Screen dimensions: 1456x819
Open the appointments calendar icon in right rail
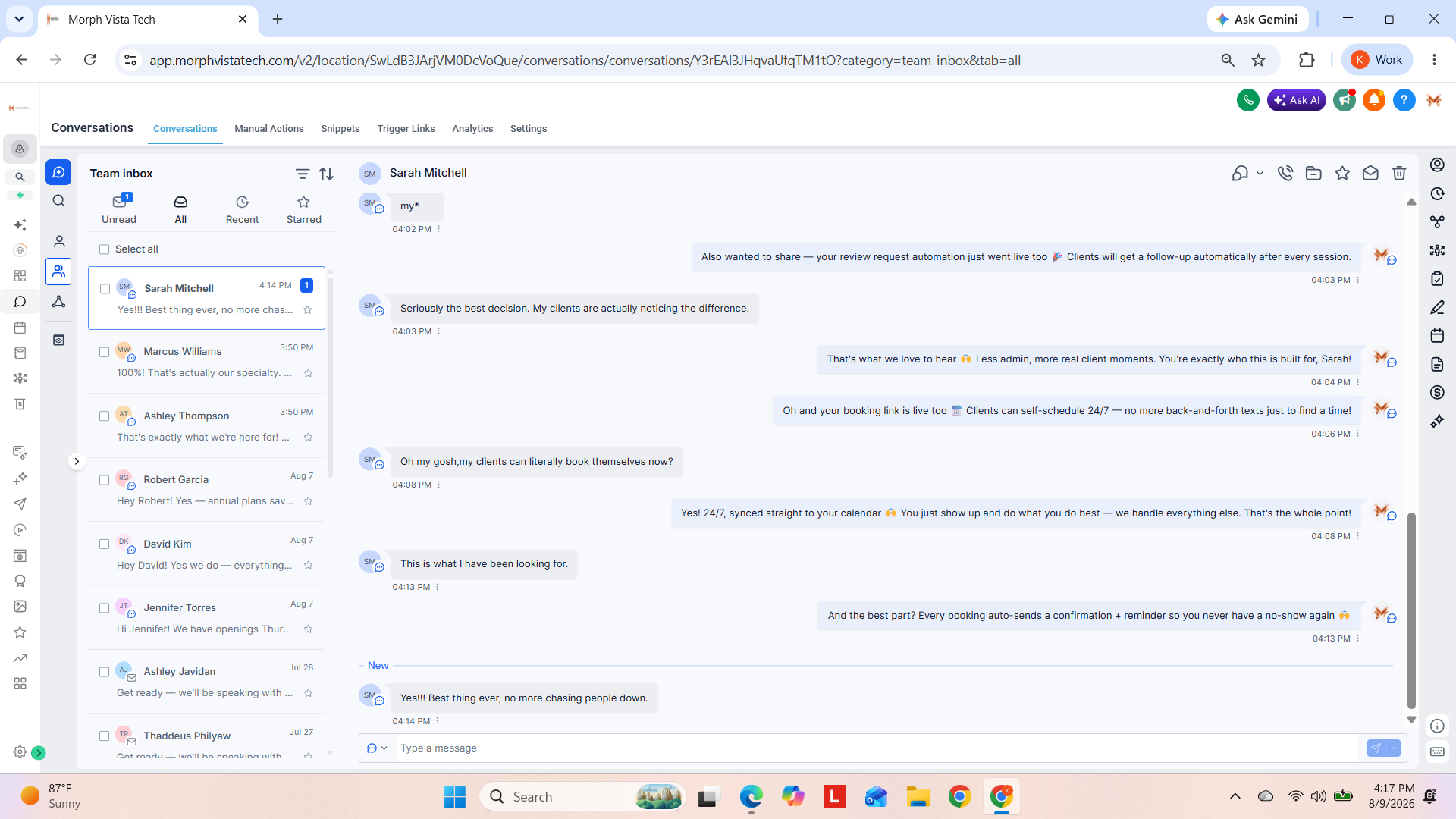1437,335
